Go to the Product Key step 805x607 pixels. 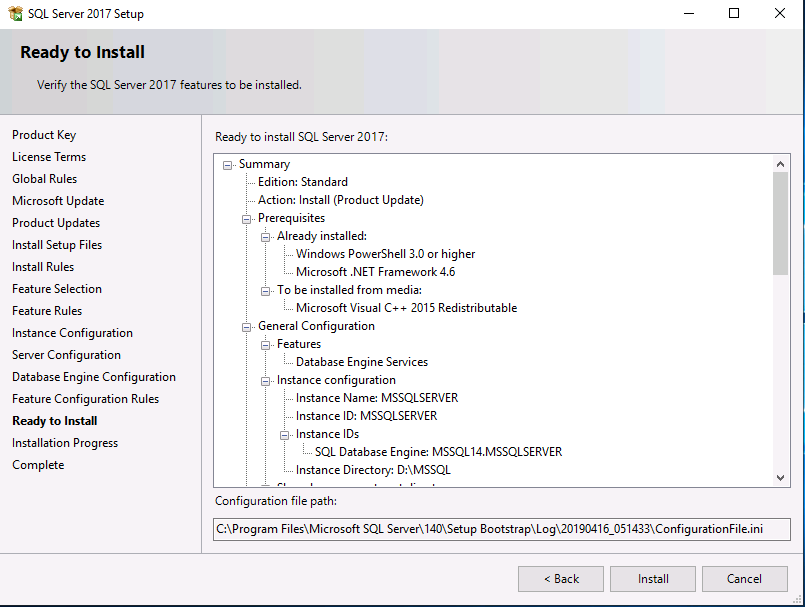point(44,135)
